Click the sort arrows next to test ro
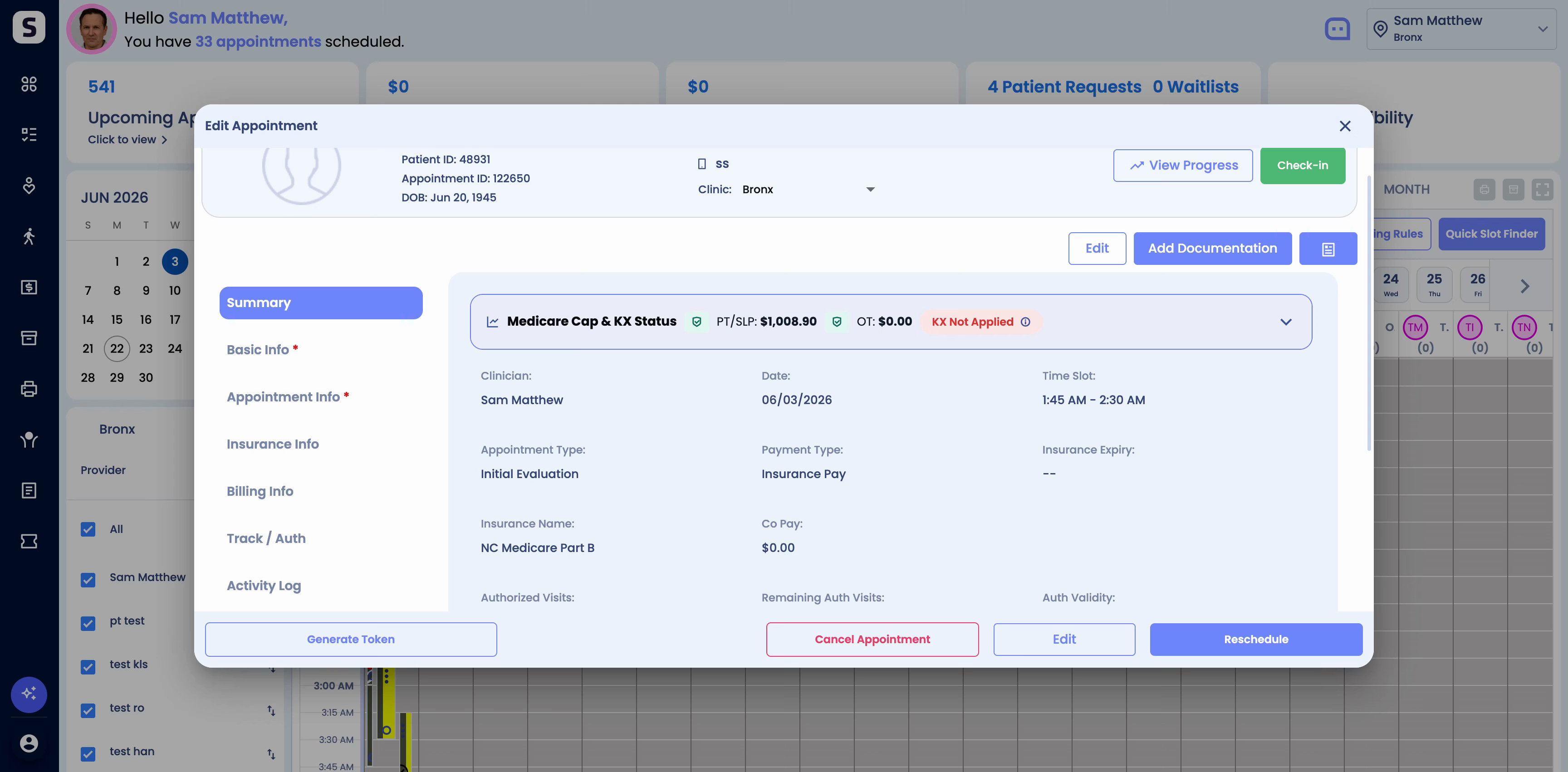 tap(271, 710)
